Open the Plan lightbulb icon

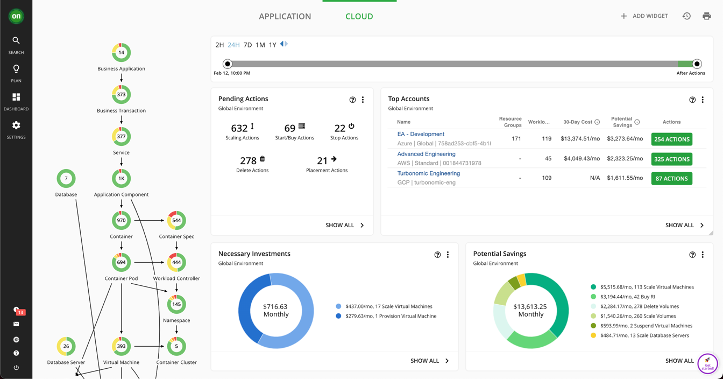point(16,69)
